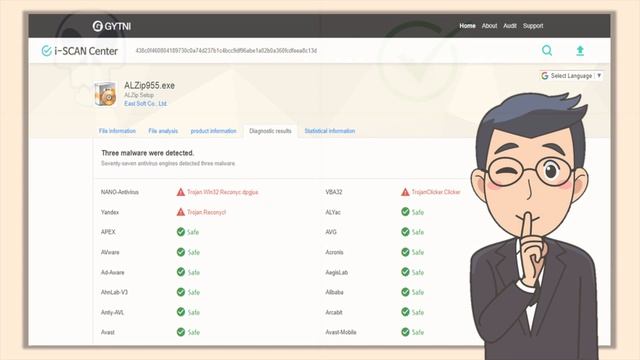
Task: Click the green check icon for Avast
Action: click(181, 332)
